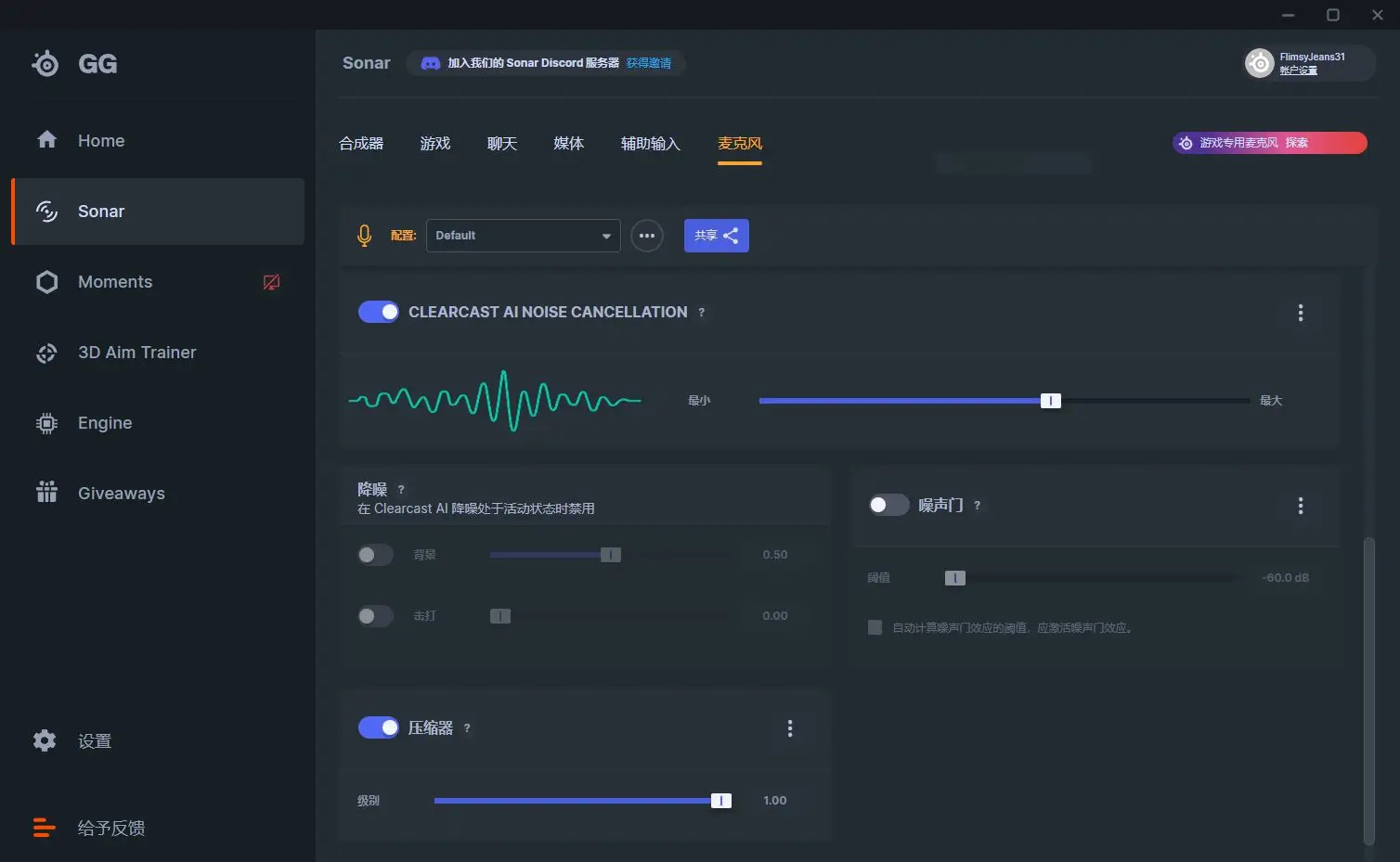Open the Engine section
This screenshot has width=1400, height=862.
coord(104,422)
